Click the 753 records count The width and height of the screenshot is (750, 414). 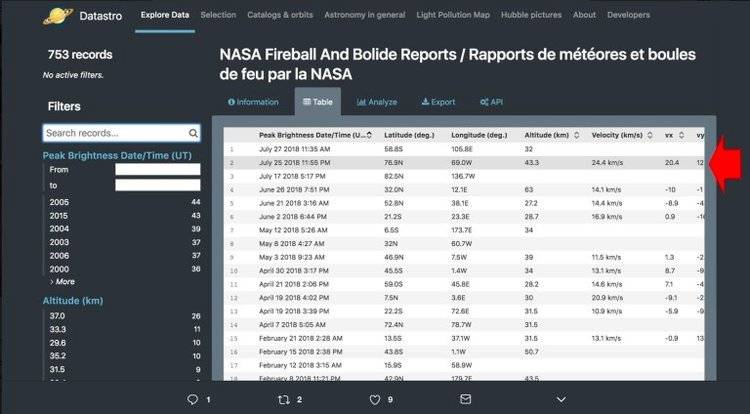tap(80, 55)
